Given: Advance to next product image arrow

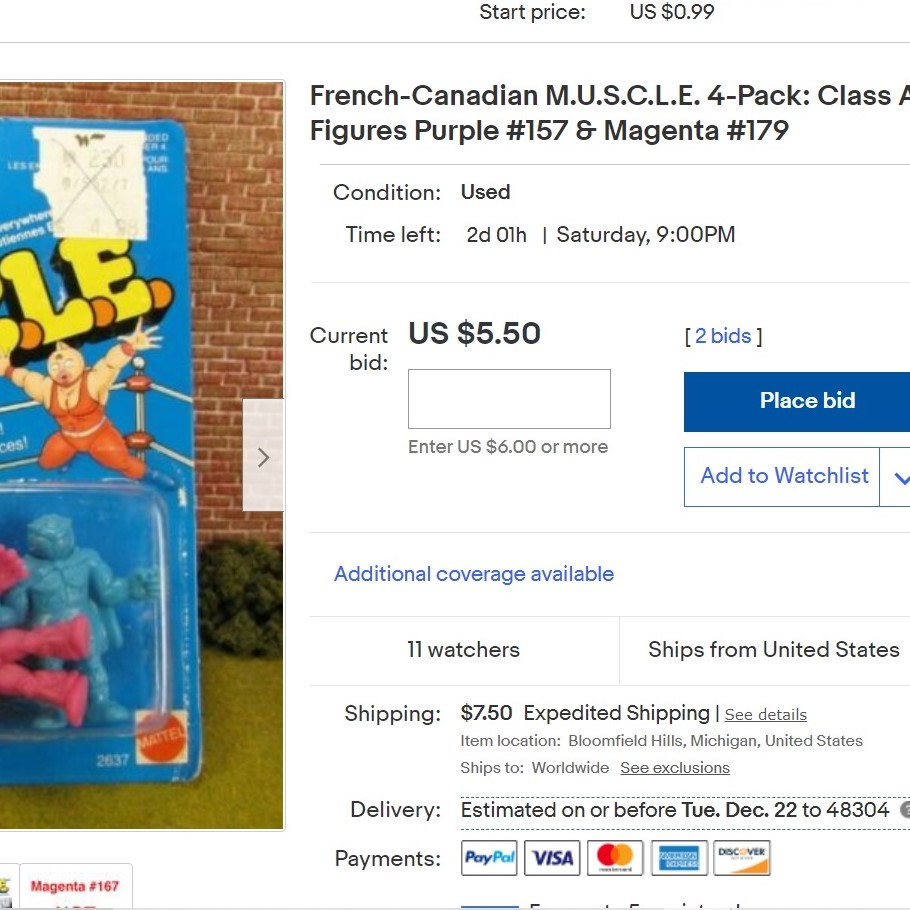Looking at the screenshot, I should pos(263,455).
